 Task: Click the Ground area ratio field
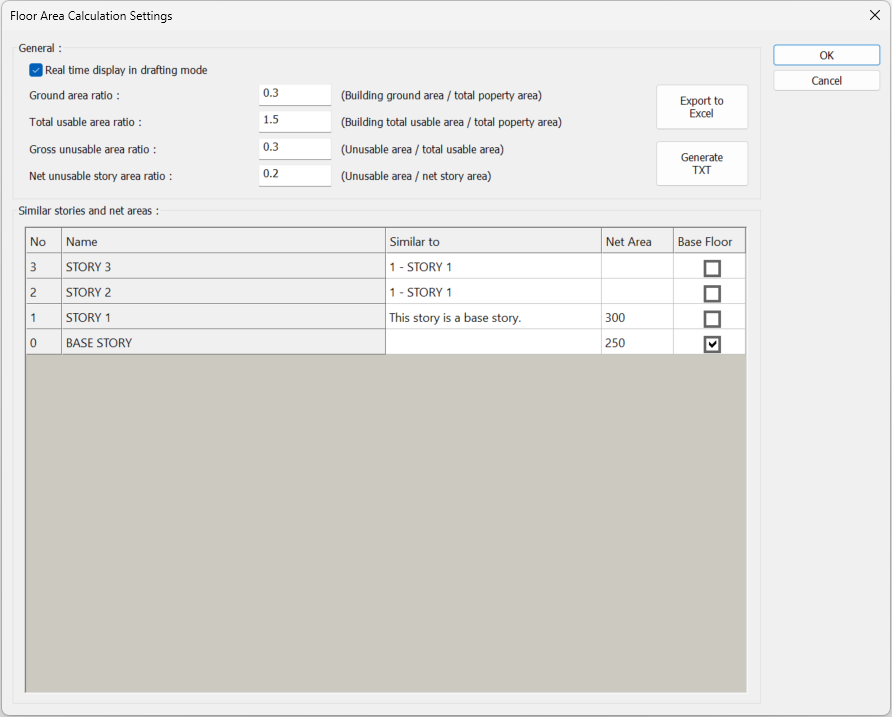(x=294, y=94)
